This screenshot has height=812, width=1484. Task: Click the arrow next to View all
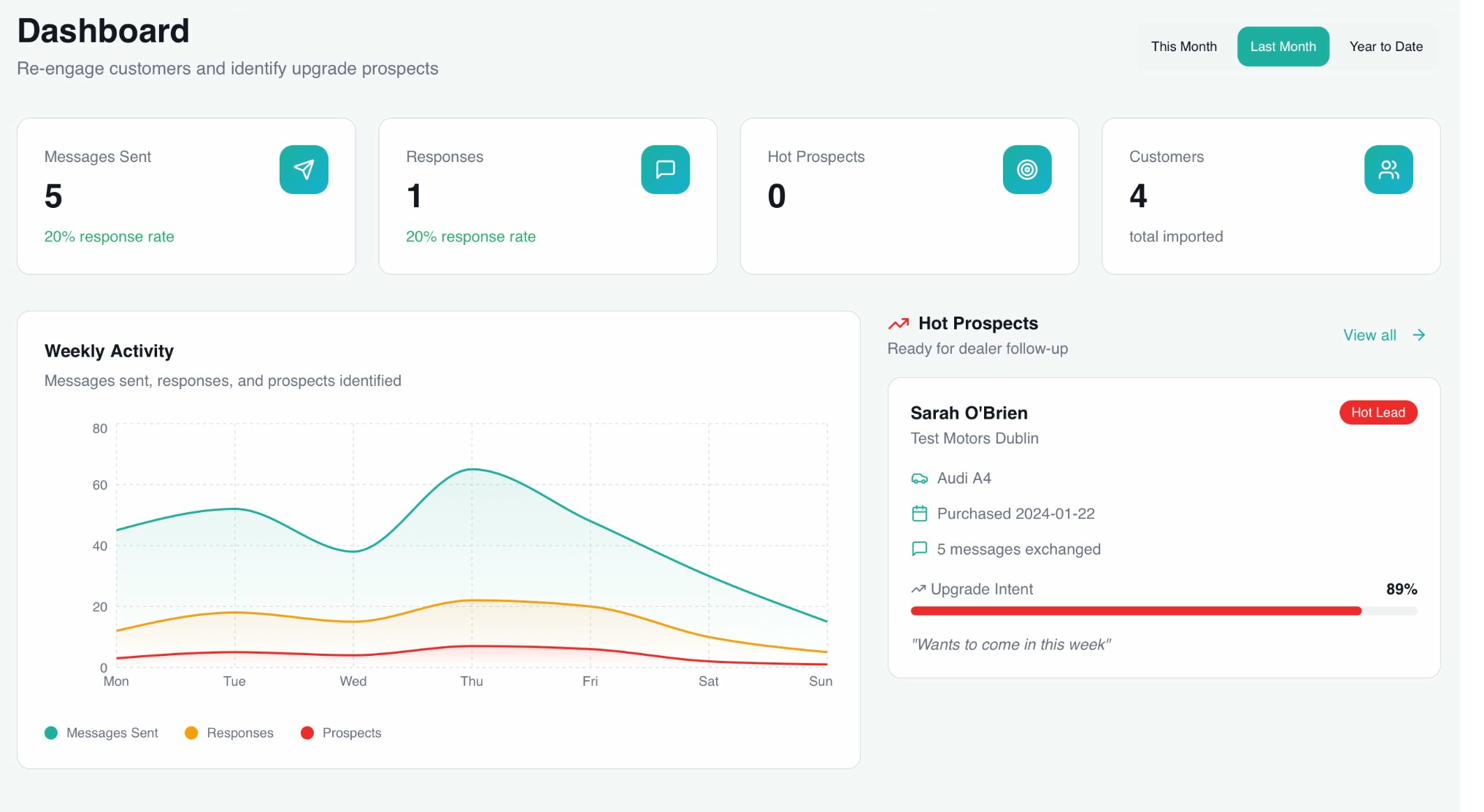[1417, 335]
